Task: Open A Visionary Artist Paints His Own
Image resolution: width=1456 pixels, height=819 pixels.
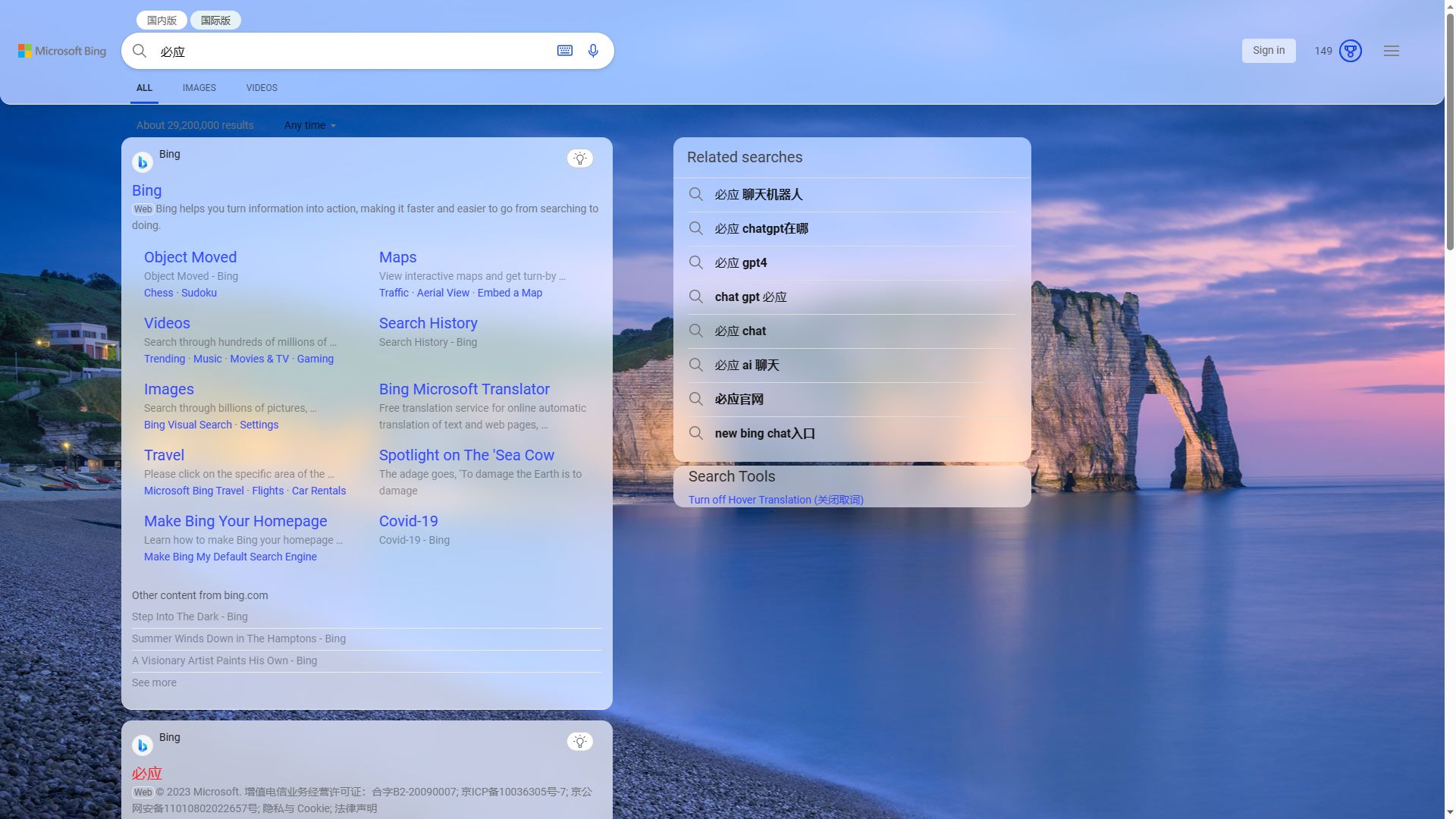Action: click(224, 661)
